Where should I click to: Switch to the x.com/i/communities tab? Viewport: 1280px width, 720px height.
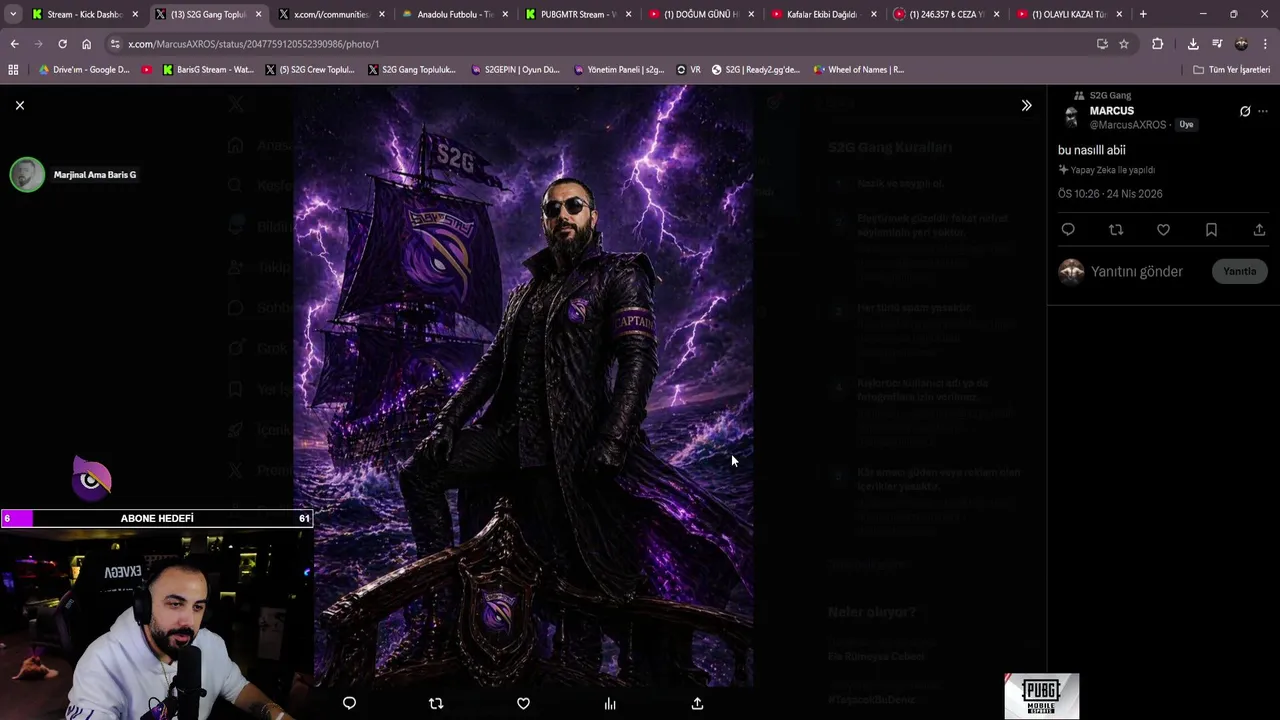[x=331, y=14]
